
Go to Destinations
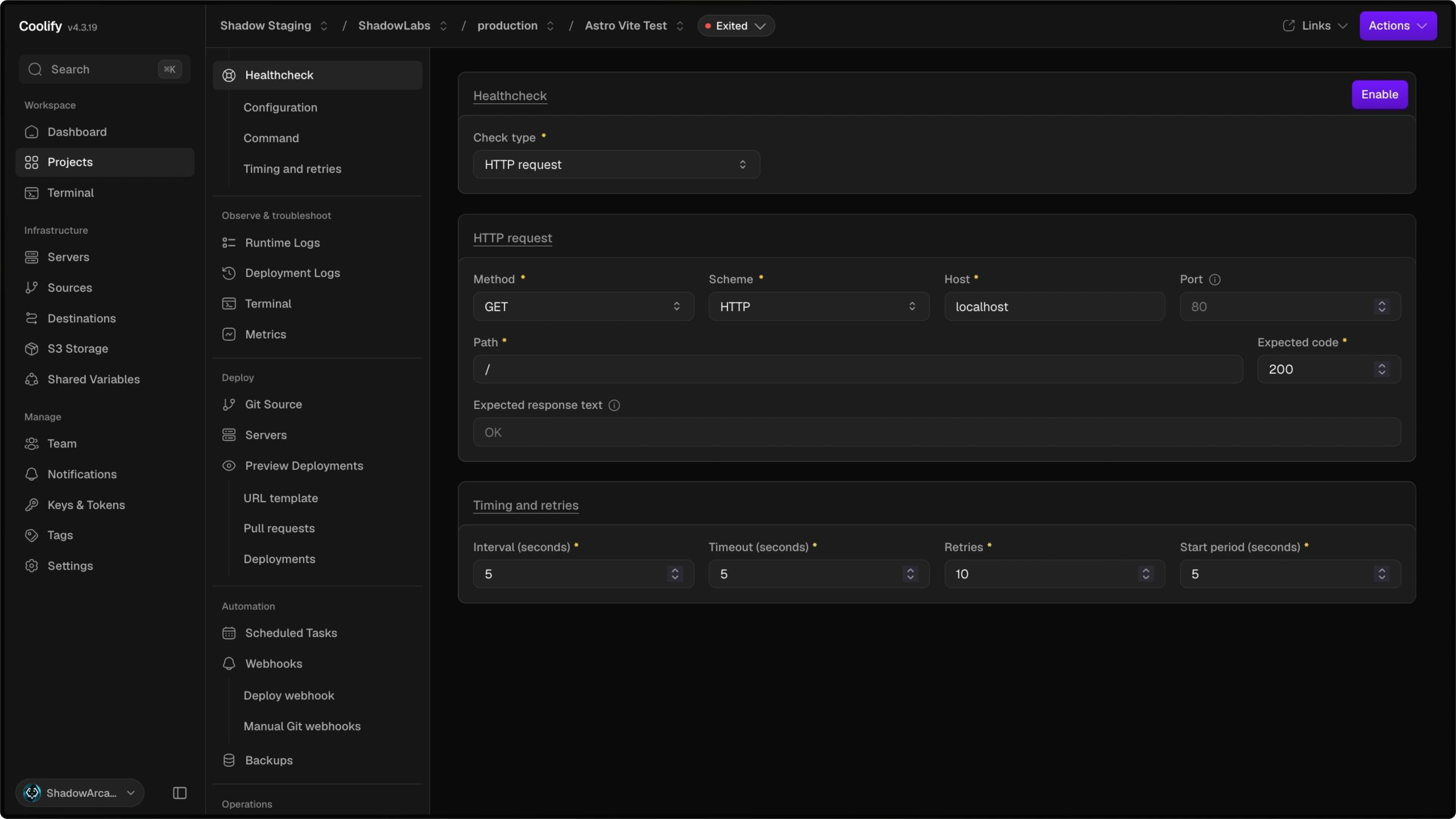(x=105, y=318)
